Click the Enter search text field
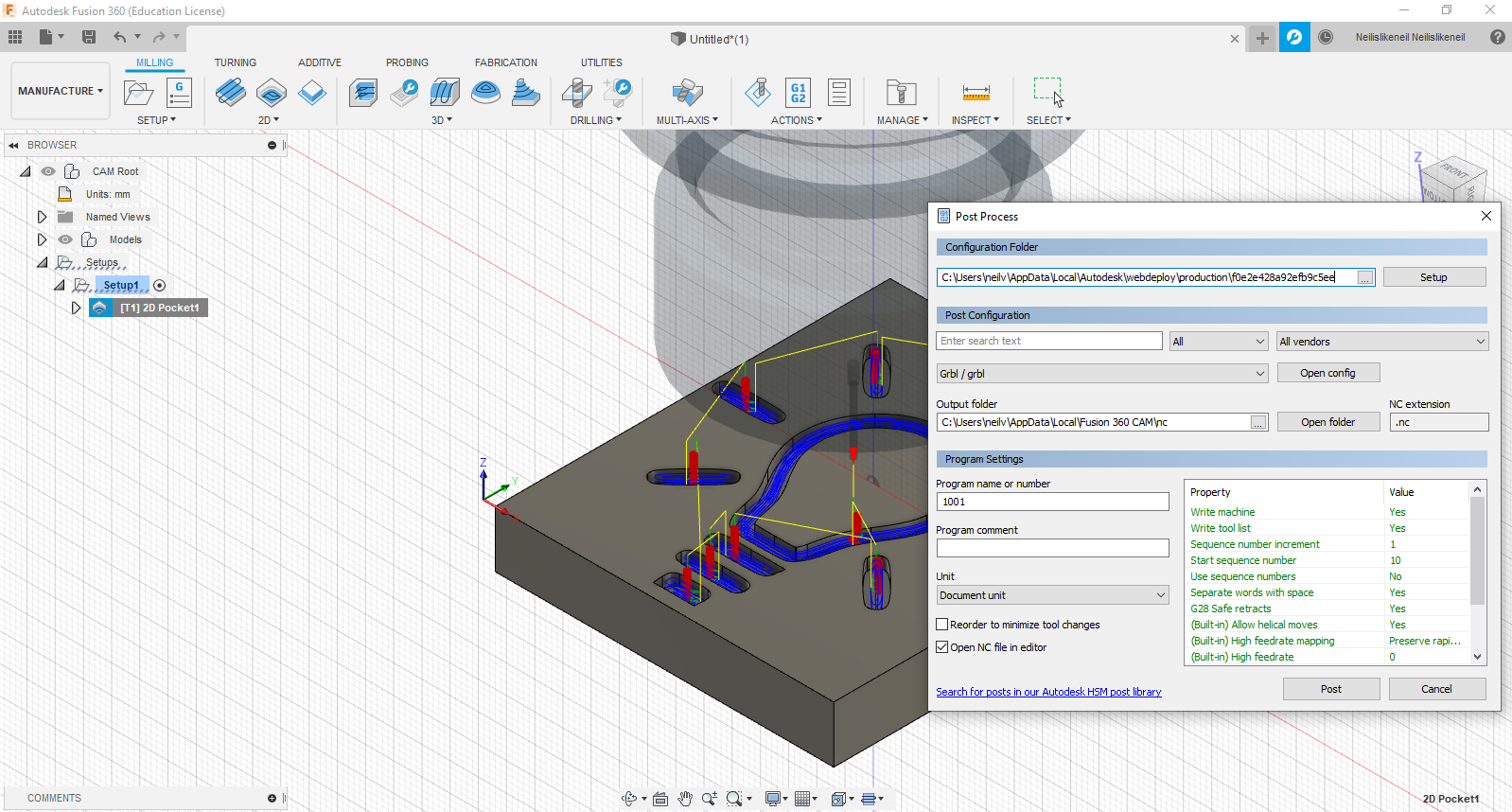 point(1049,341)
